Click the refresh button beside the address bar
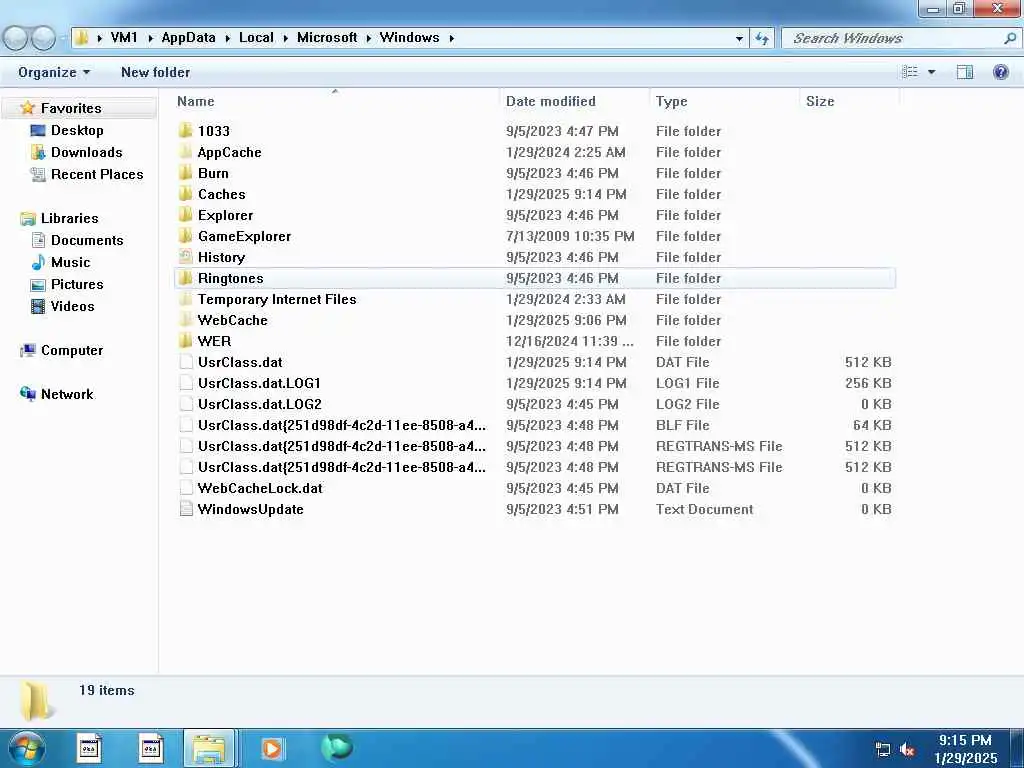This screenshot has width=1024, height=768. pyautogui.click(x=761, y=39)
